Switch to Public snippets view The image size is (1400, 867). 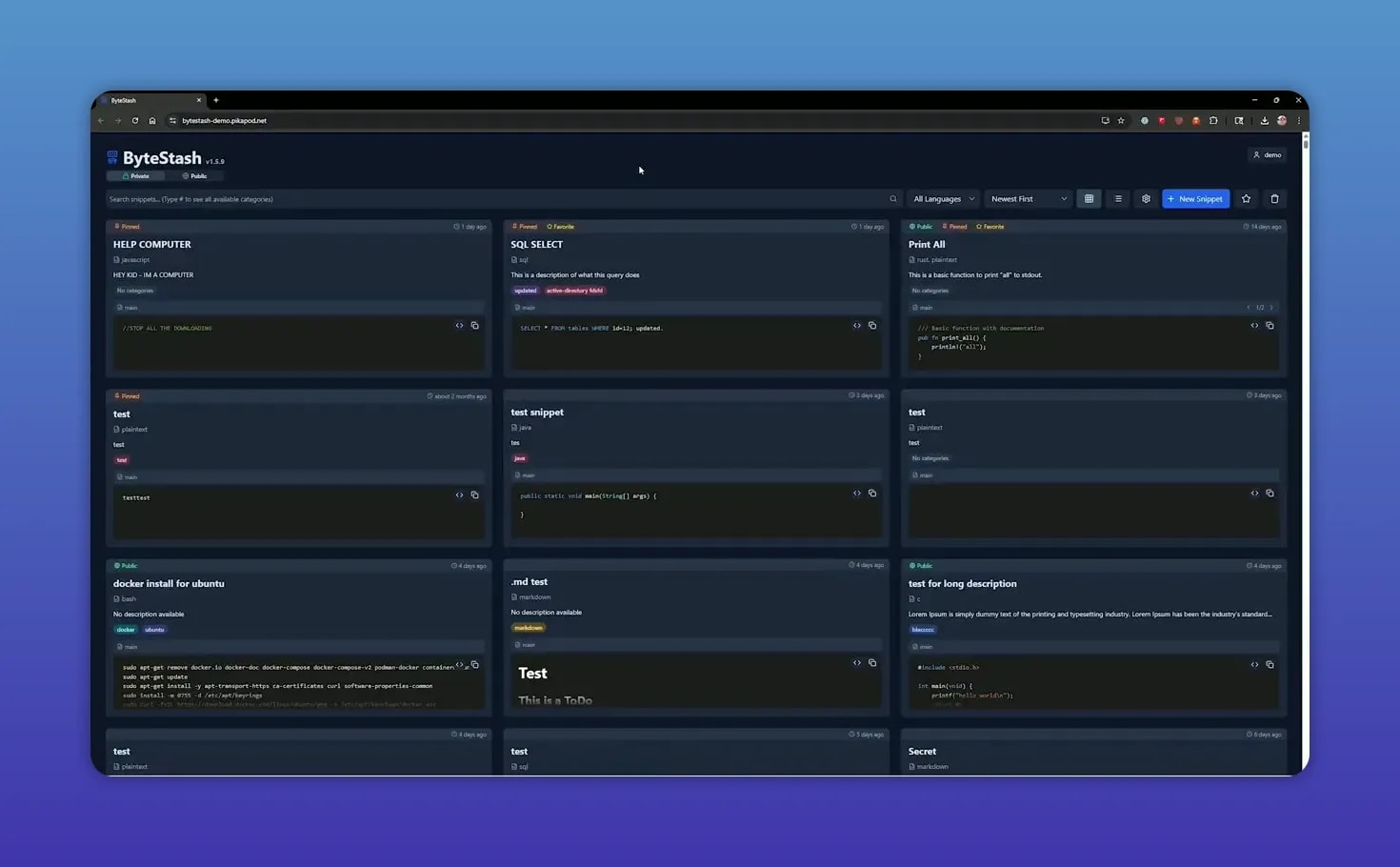click(194, 176)
